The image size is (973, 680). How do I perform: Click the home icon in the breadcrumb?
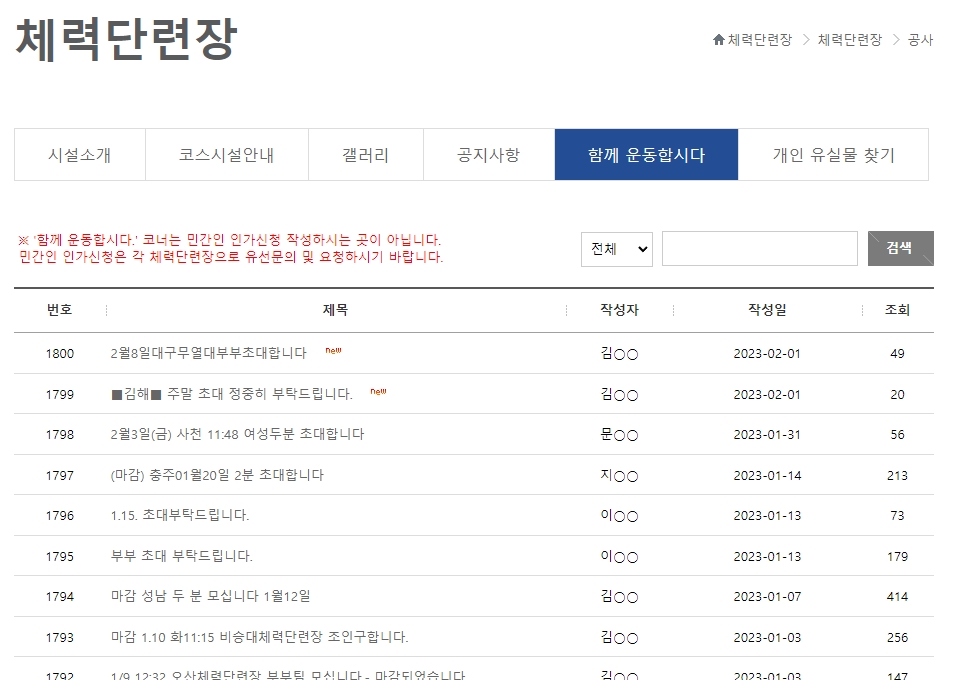tap(717, 41)
